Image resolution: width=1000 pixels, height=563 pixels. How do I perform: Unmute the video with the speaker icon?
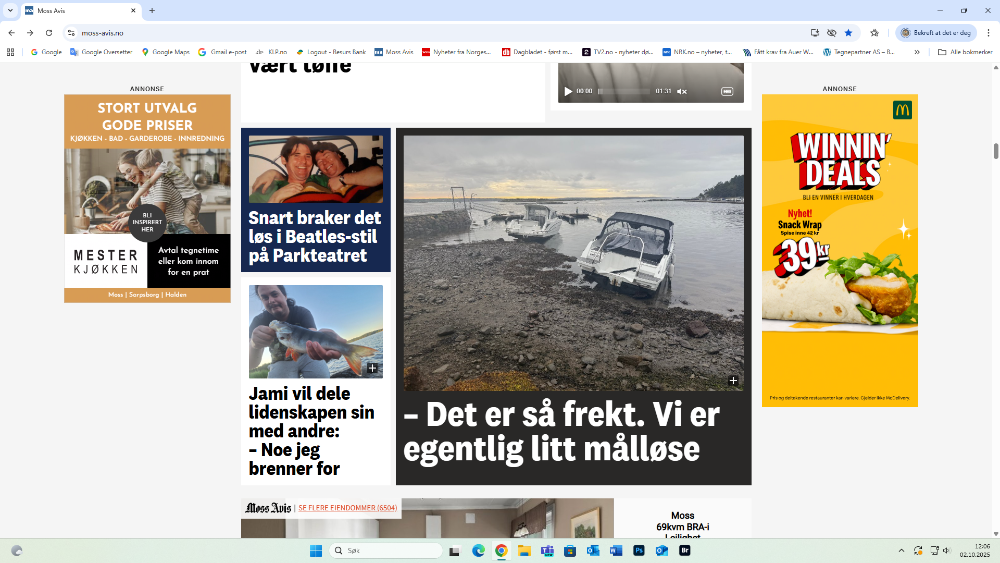pos(682,91)
